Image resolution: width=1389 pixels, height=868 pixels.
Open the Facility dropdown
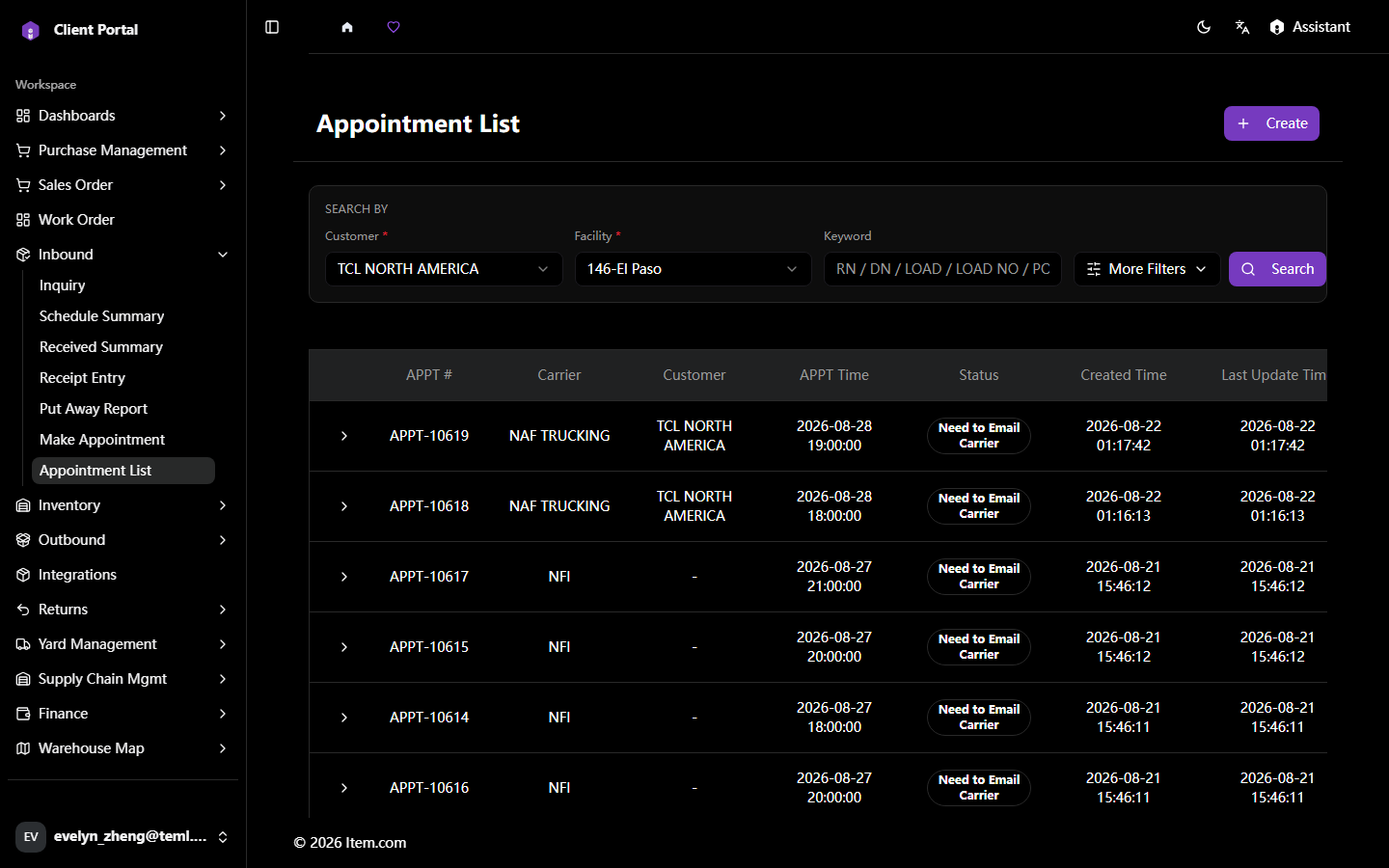tap(693, 269)
